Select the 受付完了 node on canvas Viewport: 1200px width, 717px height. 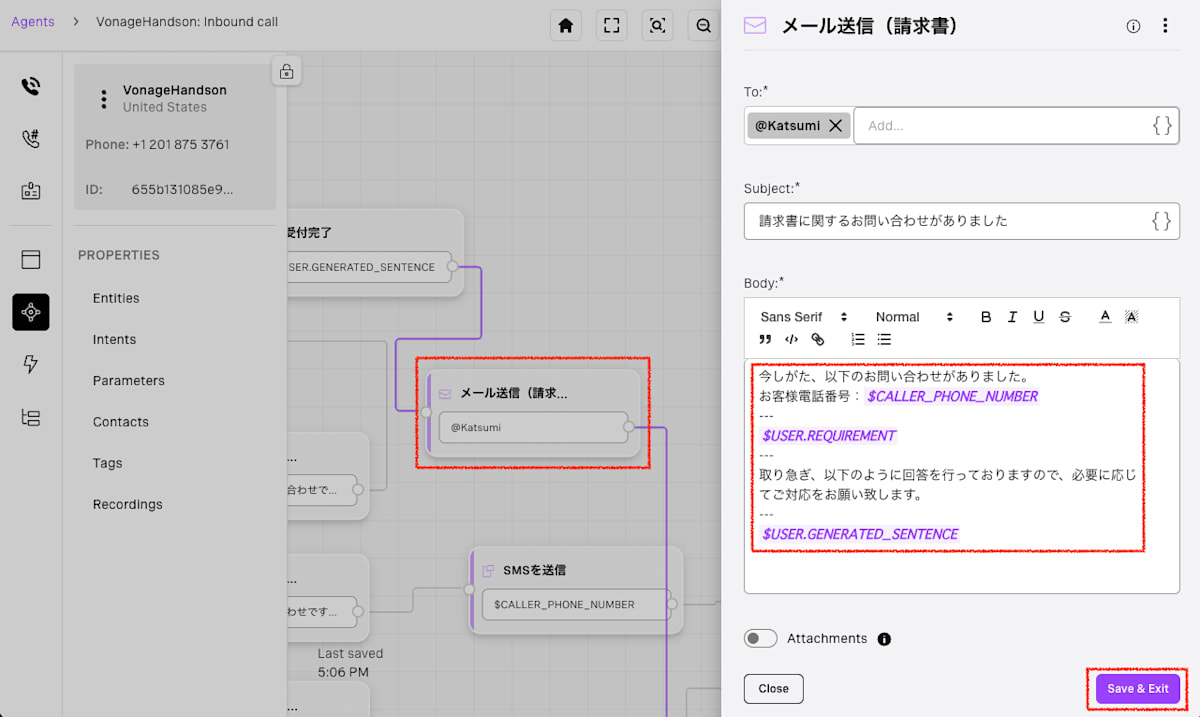pos(375,252)
